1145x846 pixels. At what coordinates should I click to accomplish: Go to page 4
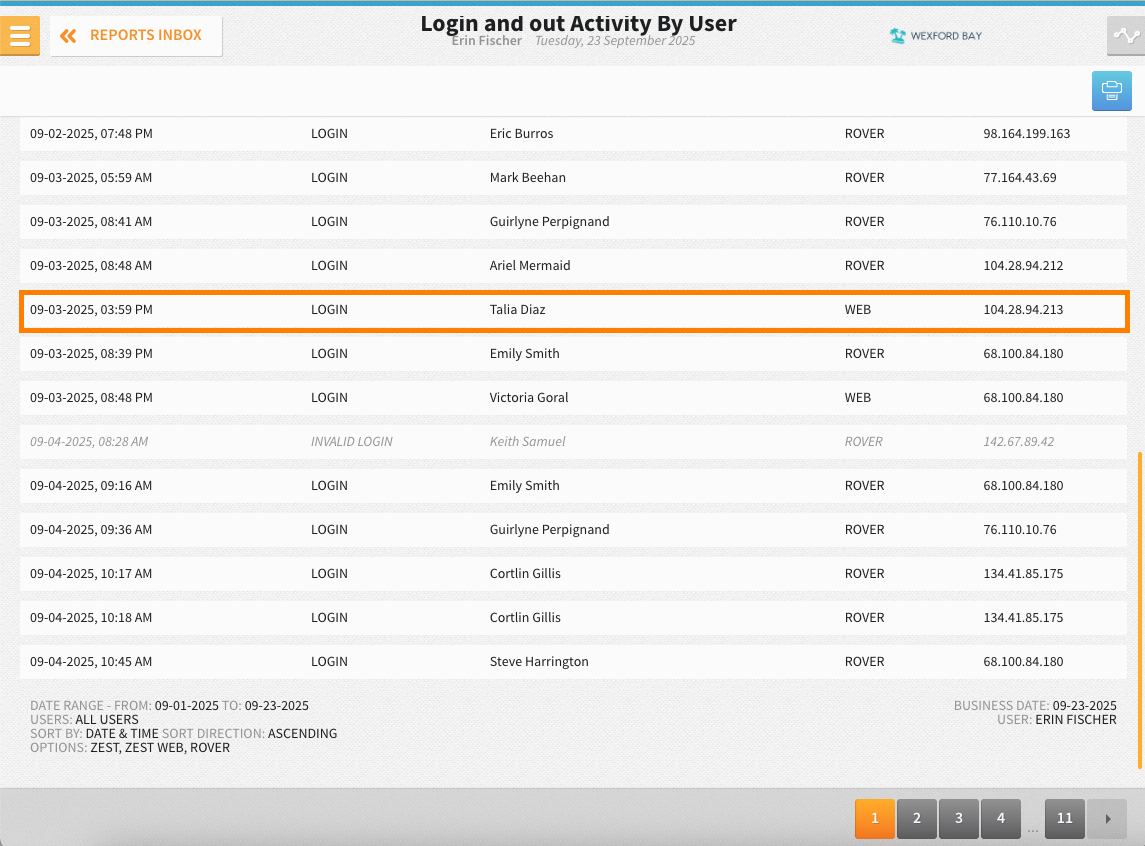tap(1001, 818)
